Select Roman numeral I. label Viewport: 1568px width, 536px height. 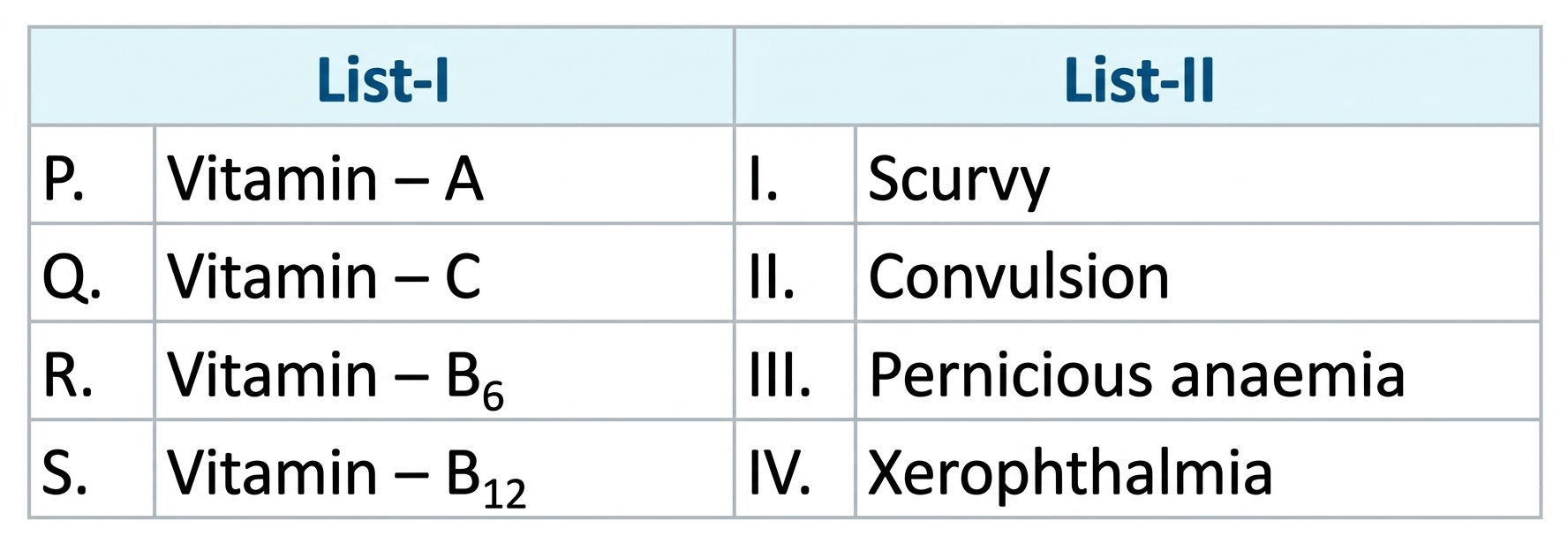coord(763,179)
